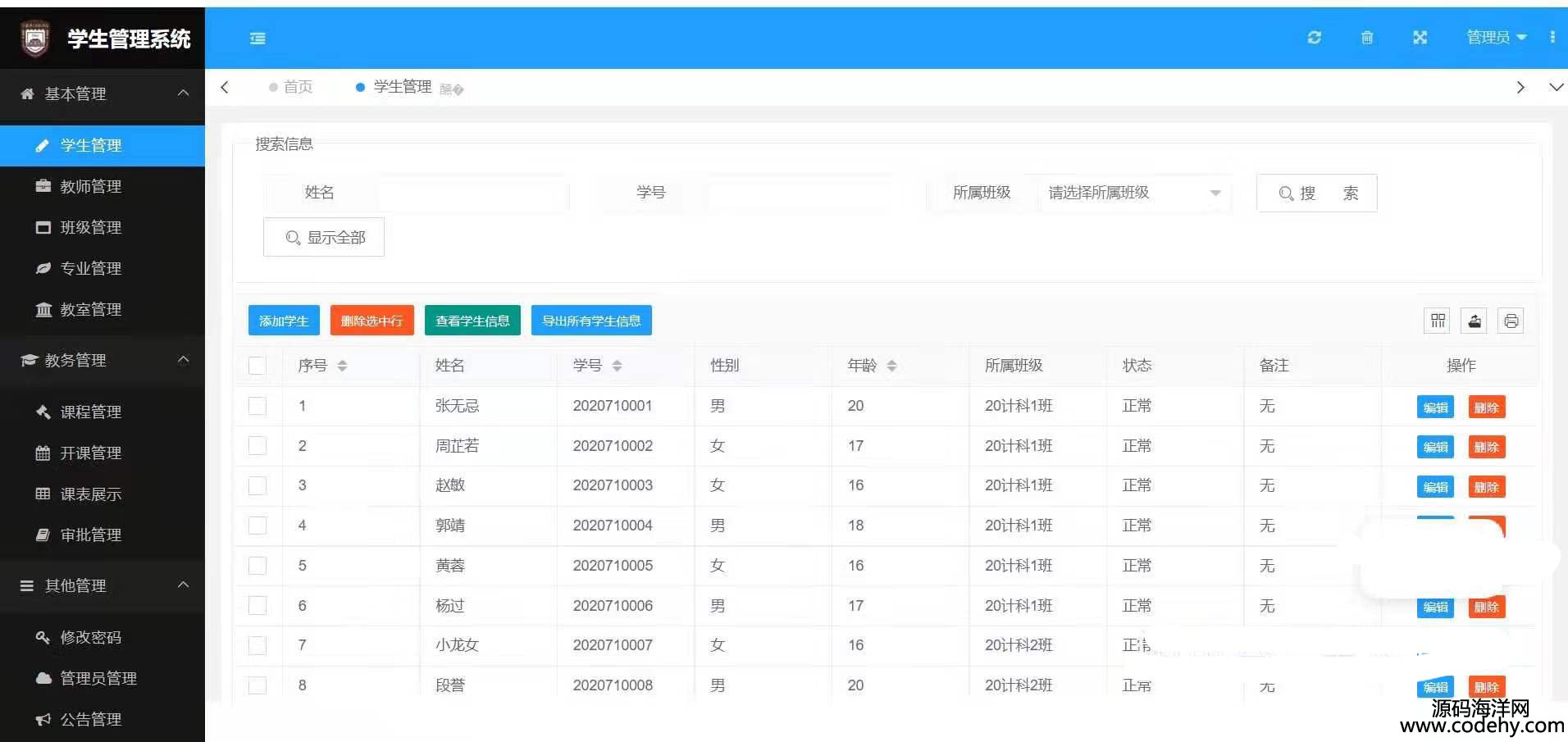Click the refresh icon in top header
Screen dimensions: 1568x742
1314,38
